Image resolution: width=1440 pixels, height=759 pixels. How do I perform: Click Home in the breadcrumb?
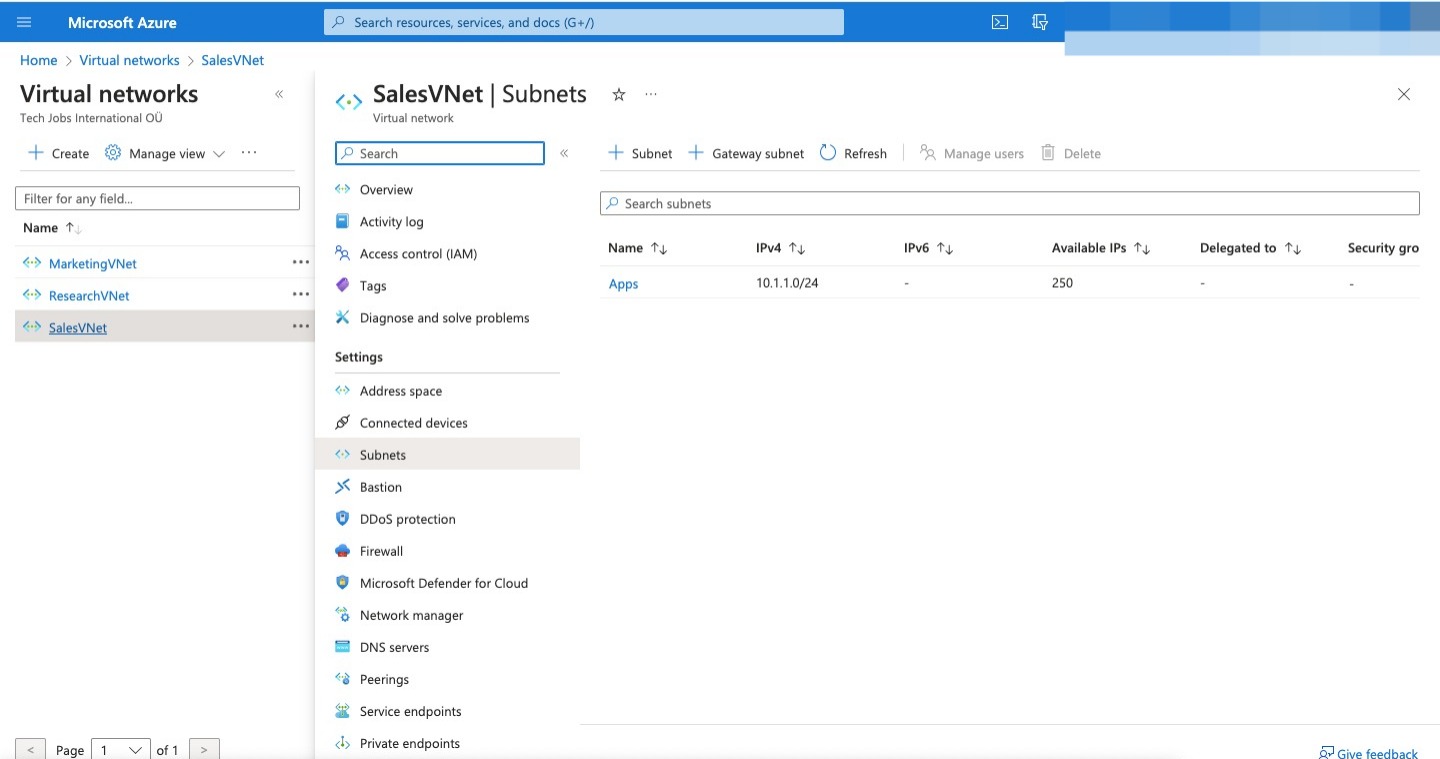click(39, 60)
